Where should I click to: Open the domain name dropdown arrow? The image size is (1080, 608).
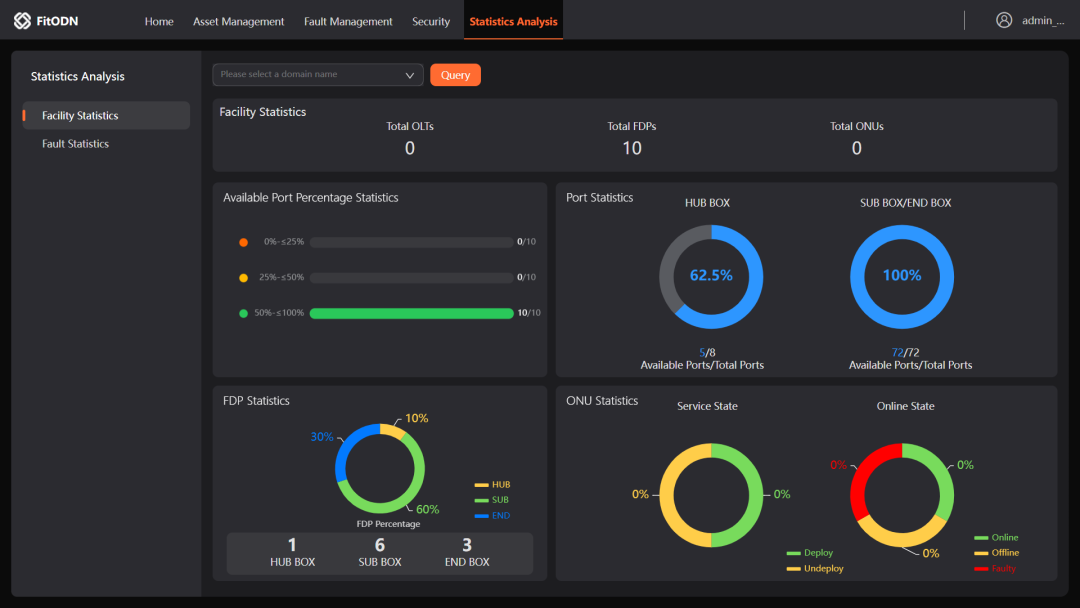click(x=410, y=75)
